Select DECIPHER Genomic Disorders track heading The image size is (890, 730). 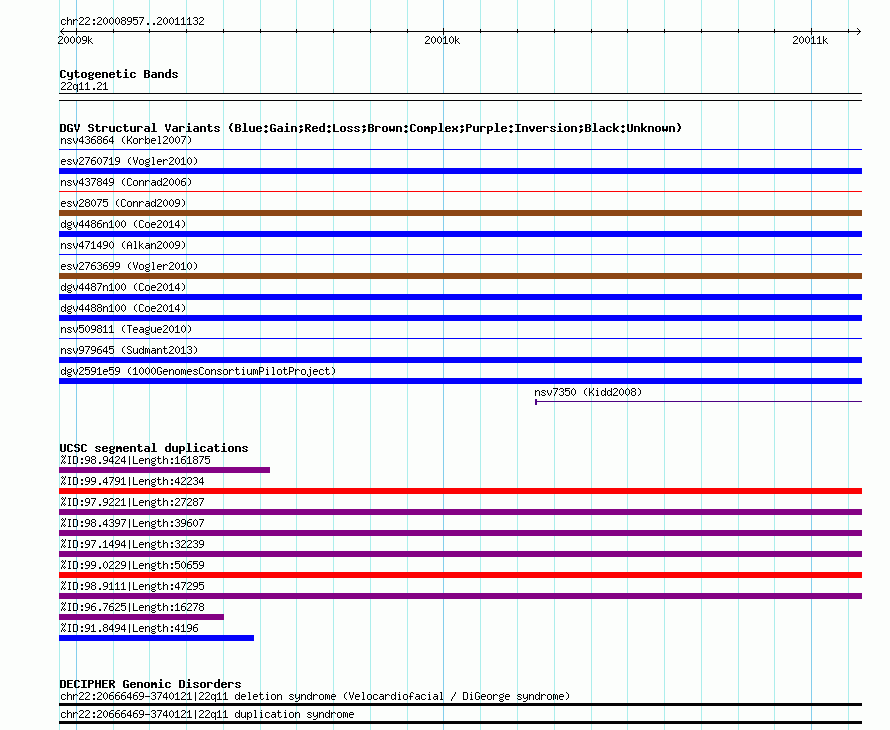pos(150,684)
